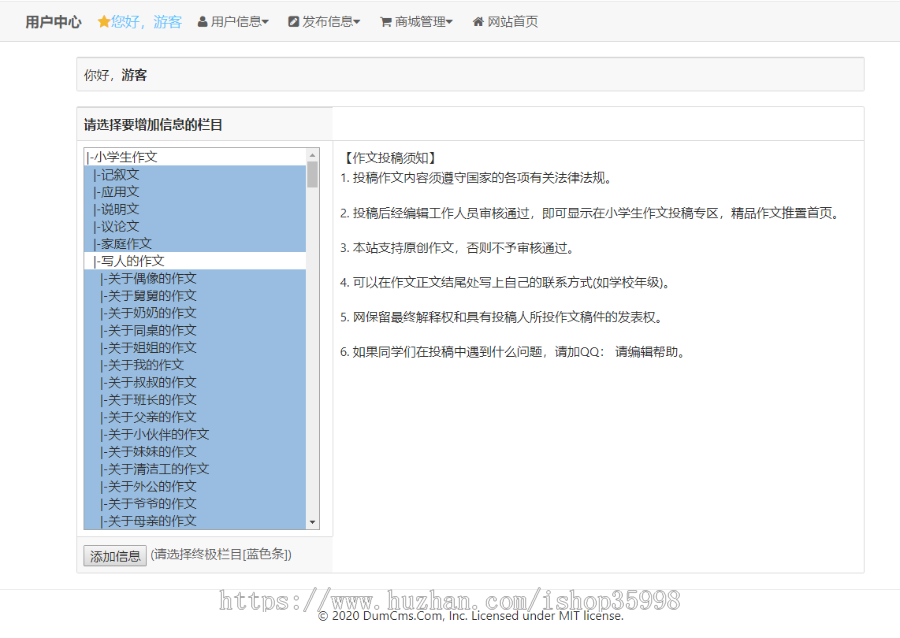Click the 用户中心 brand title
The width and height of the screenshot is (900, 638).
53,21
